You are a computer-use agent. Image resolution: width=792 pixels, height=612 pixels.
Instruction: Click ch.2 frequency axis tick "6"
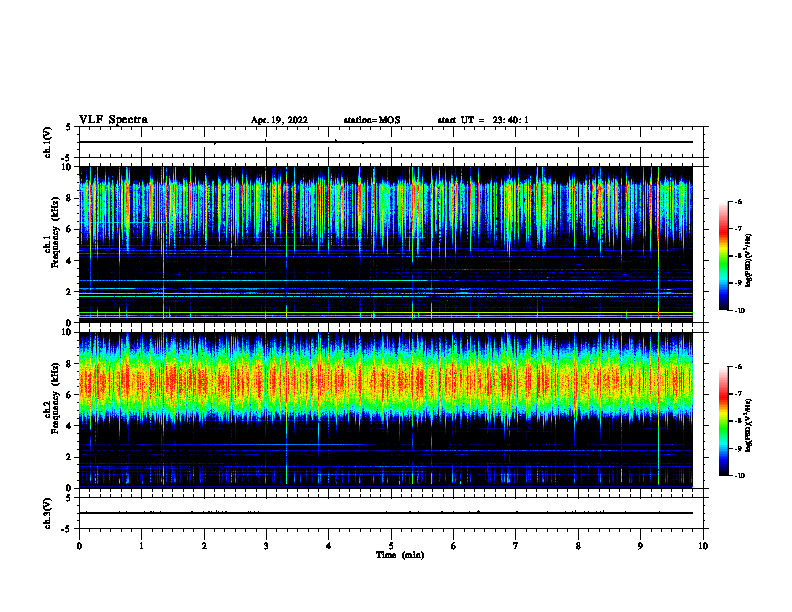[x=69, y=395]
